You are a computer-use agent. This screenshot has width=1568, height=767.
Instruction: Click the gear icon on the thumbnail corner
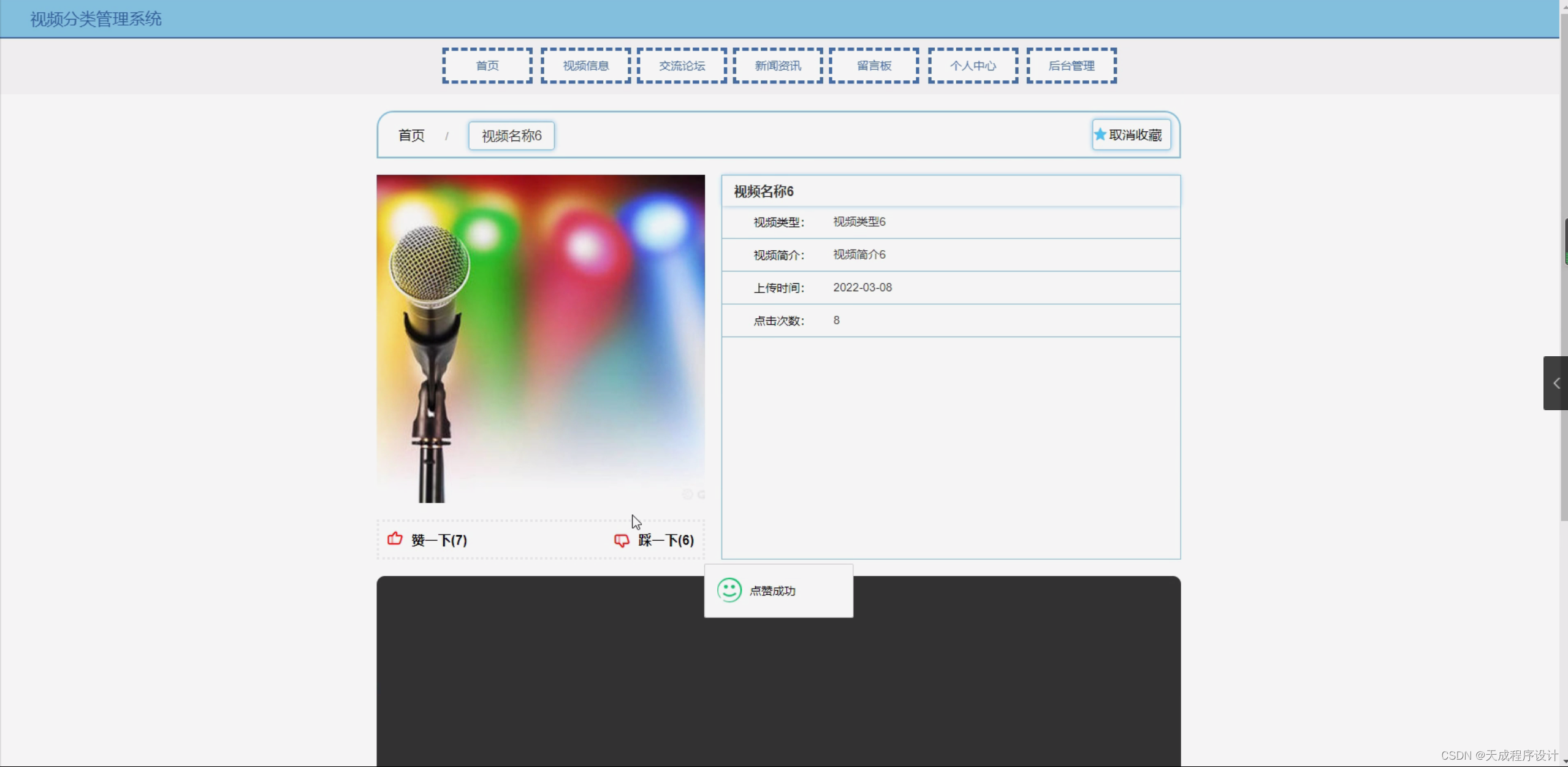tap(688, 494)
